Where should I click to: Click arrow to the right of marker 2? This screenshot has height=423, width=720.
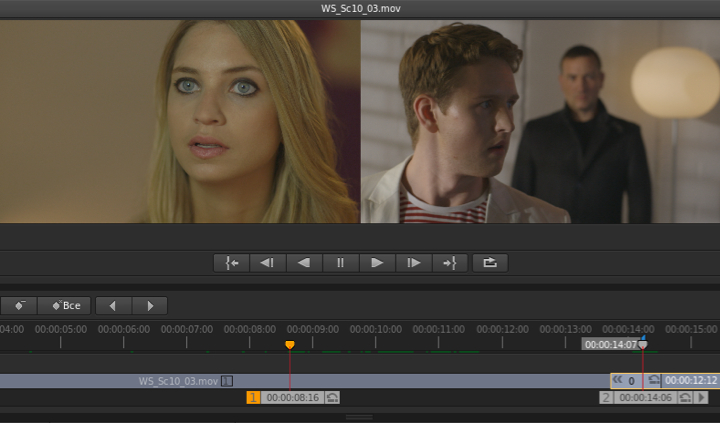pos(701,397)
